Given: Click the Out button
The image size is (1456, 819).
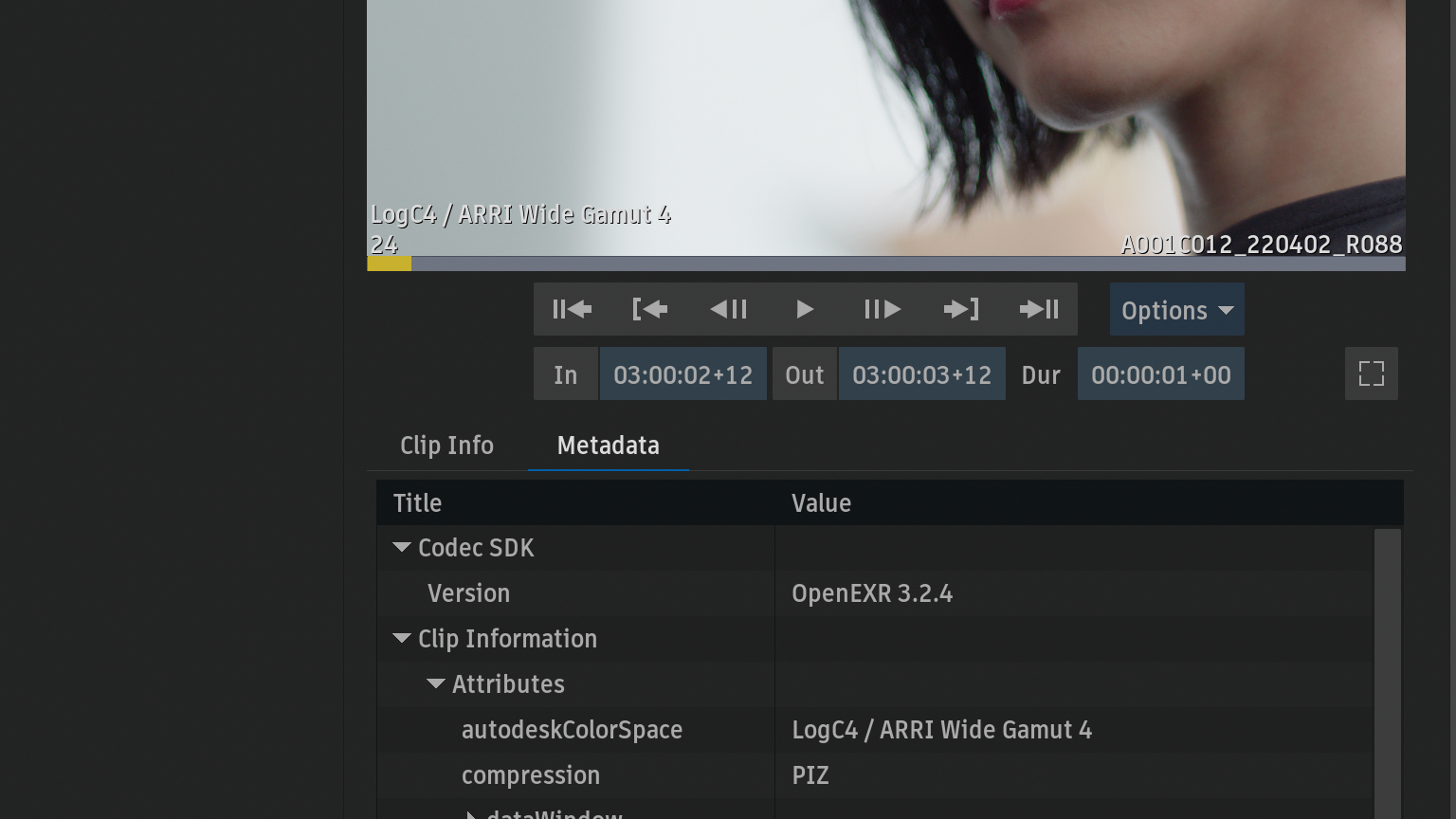Looking at the screenshot, I should coord(804,374).
